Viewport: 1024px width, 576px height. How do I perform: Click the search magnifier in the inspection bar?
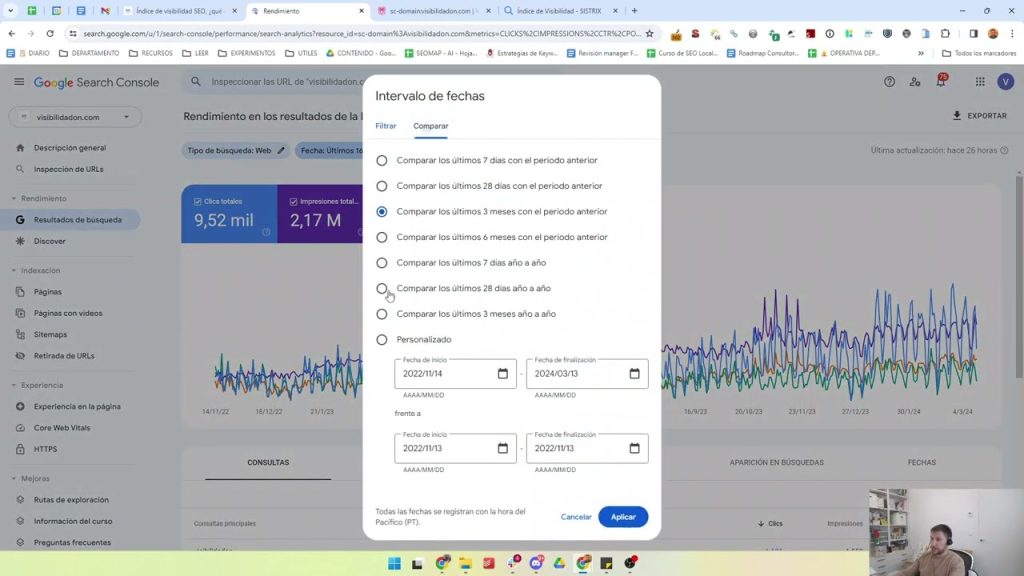coord(196,82)
